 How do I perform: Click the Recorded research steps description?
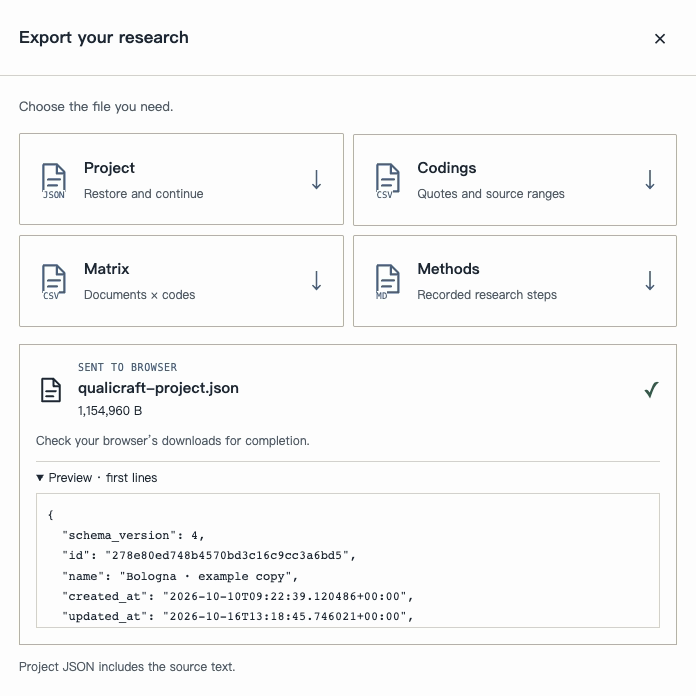(x=487, y=295)
